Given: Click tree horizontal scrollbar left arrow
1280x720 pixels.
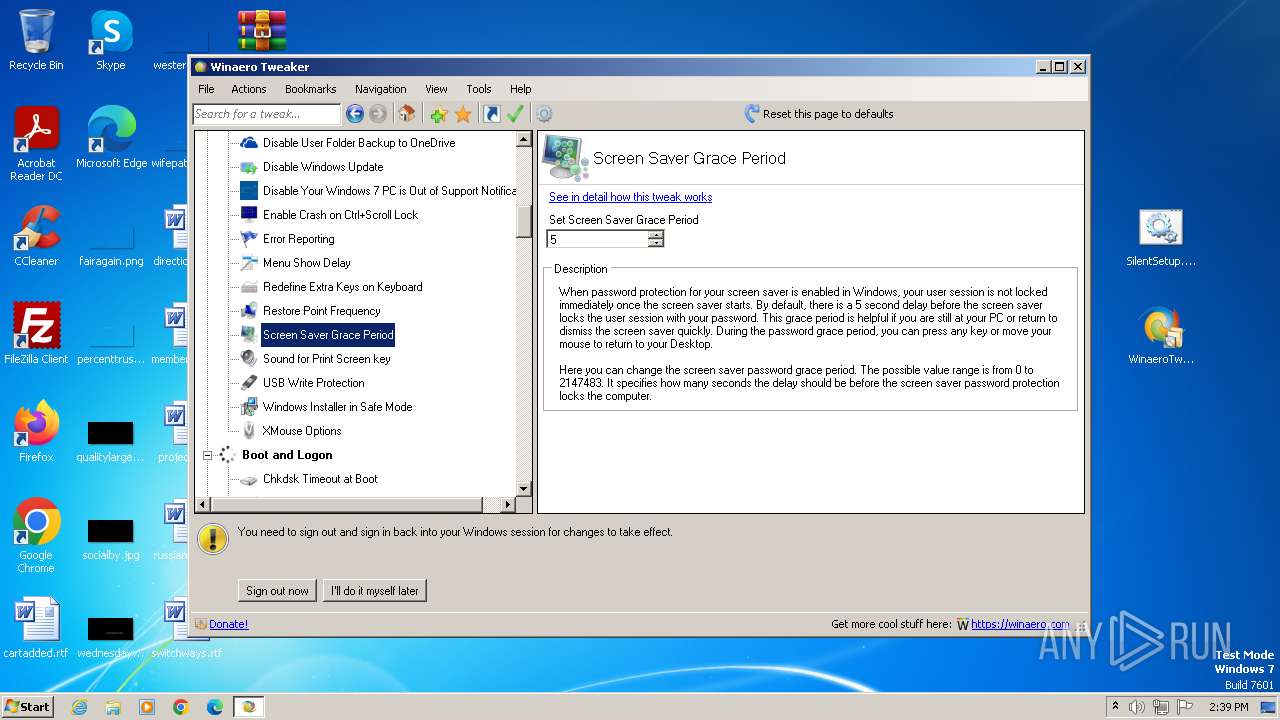Looking at the screenshot, I should tap(202, 504).
